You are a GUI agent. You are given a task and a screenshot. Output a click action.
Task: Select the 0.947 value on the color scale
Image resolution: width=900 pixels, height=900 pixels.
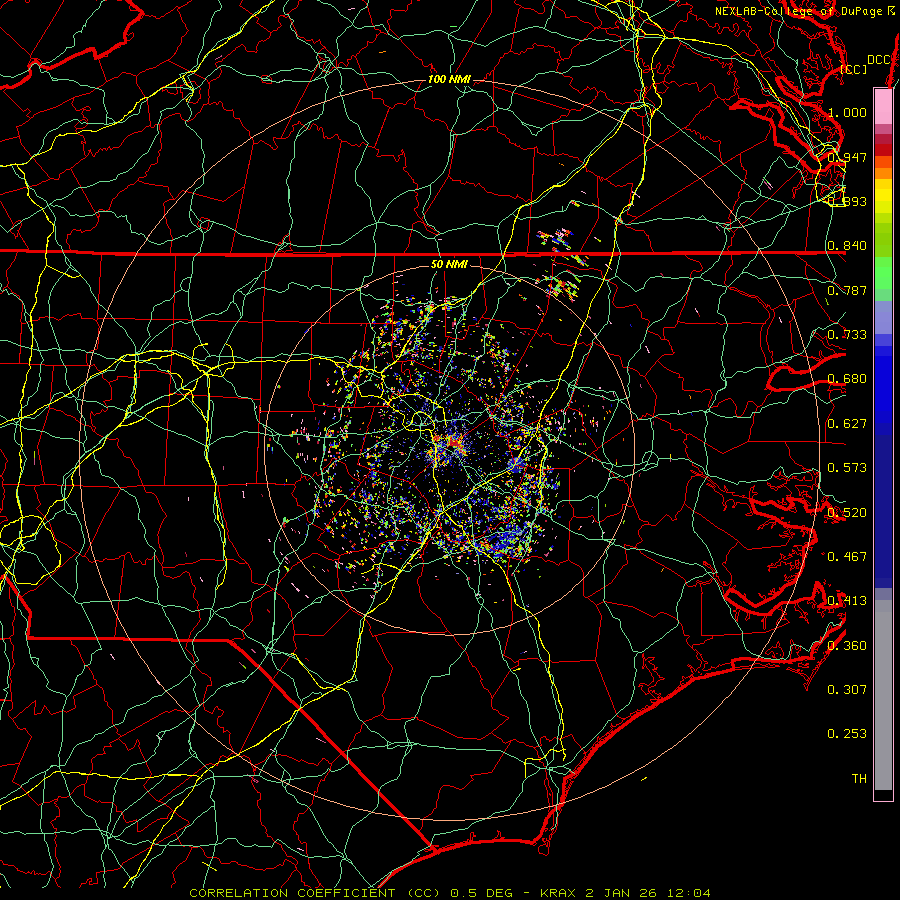(847, 157)
